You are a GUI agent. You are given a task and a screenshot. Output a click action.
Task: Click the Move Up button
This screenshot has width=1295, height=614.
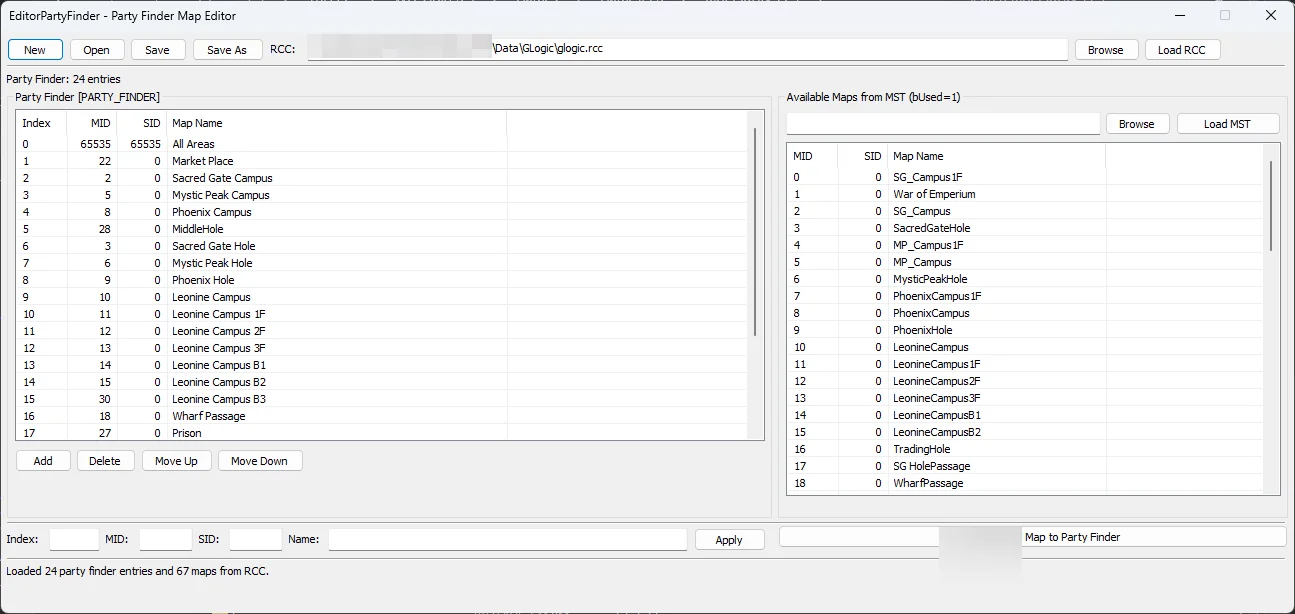point(177,461)
